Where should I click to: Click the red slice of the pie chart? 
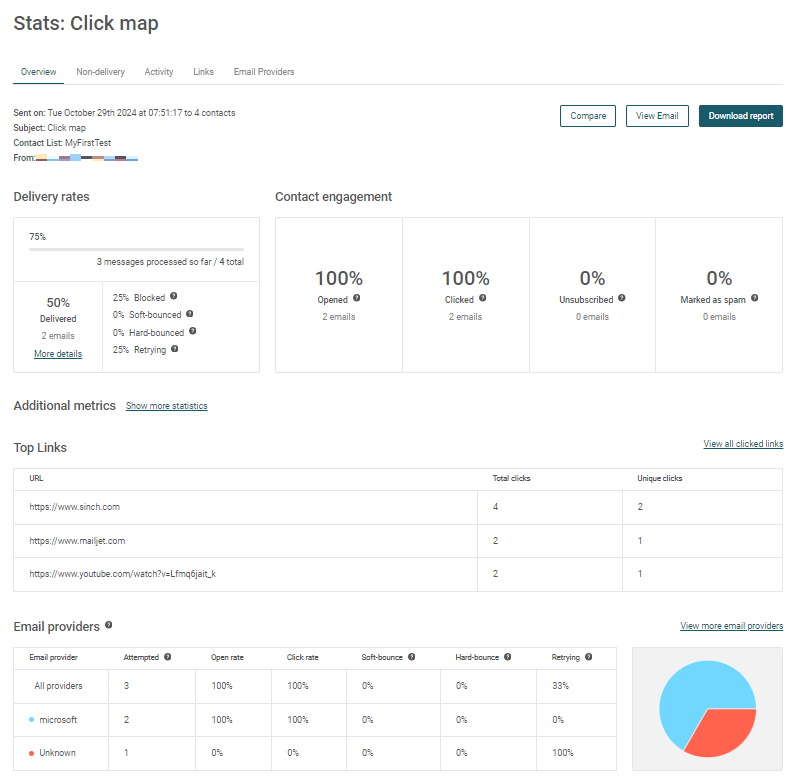pyautogui.click(x=722, y=733)
